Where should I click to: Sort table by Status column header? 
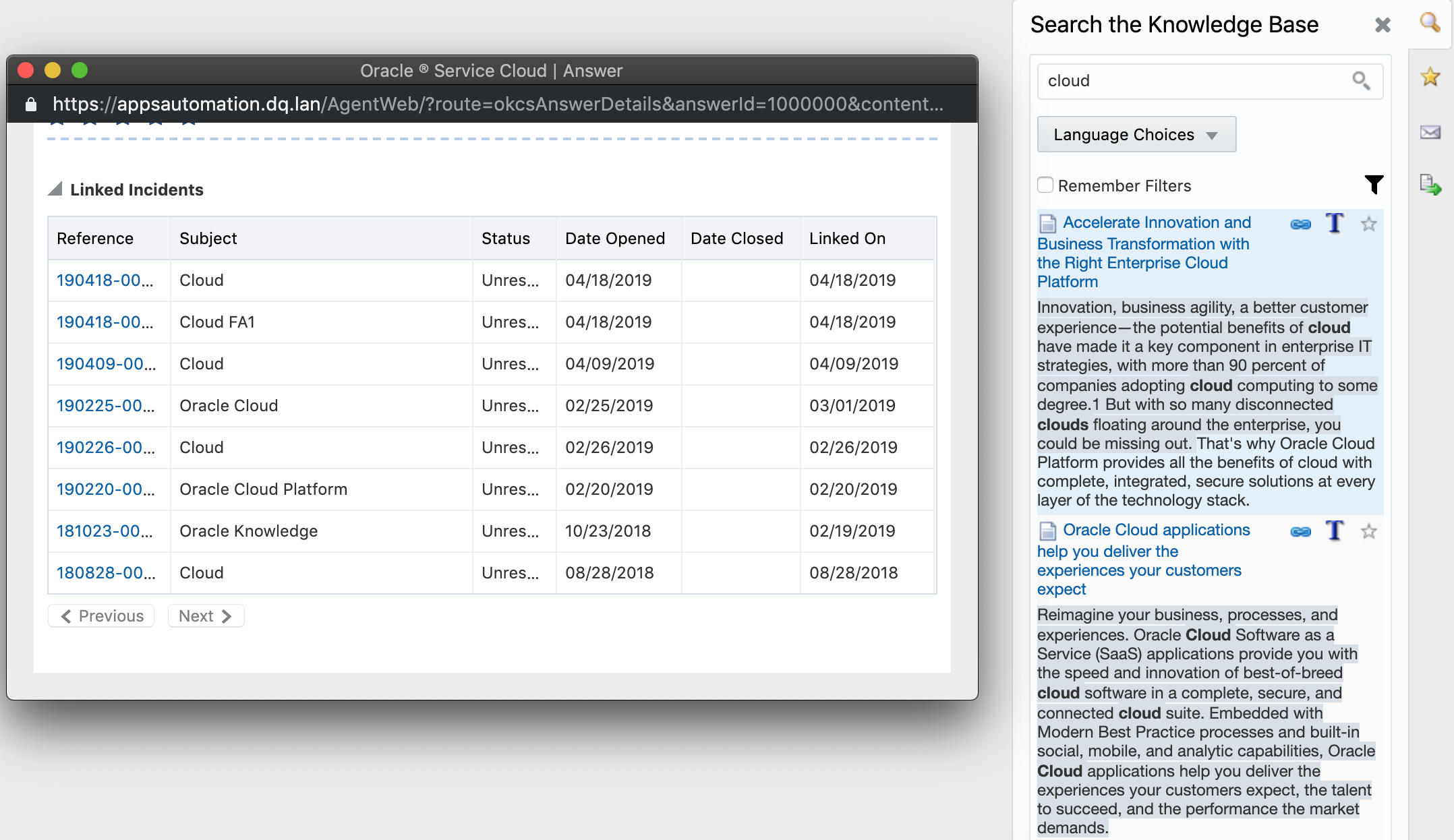[506, 239]
